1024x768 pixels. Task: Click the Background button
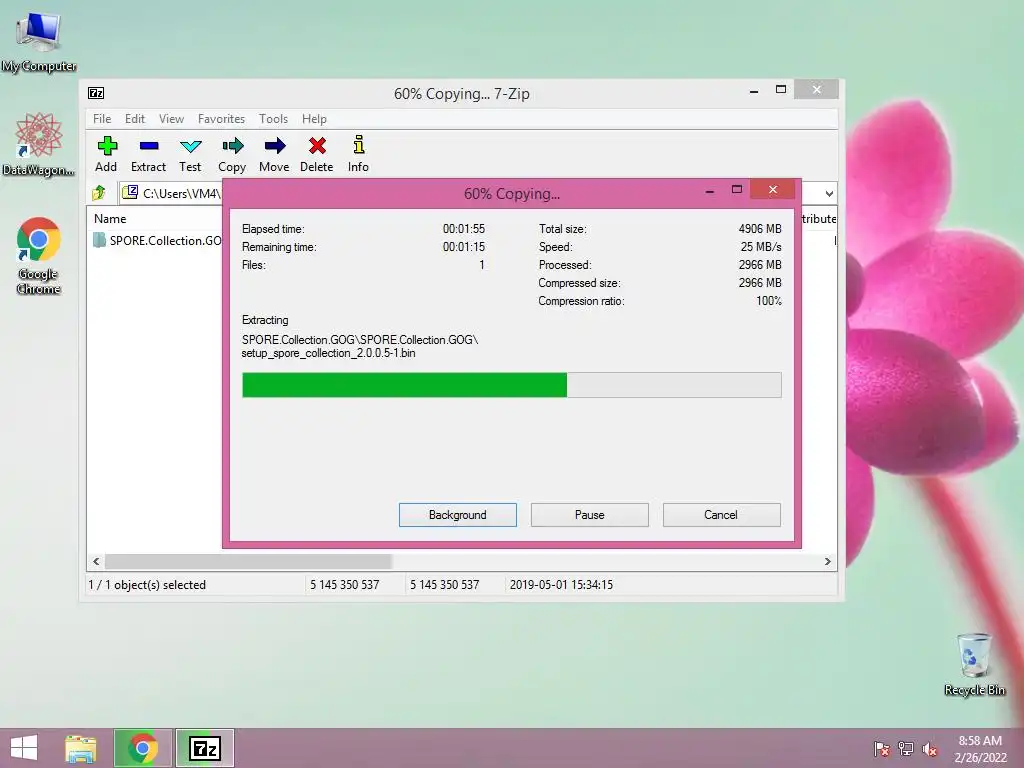[458, 515]
